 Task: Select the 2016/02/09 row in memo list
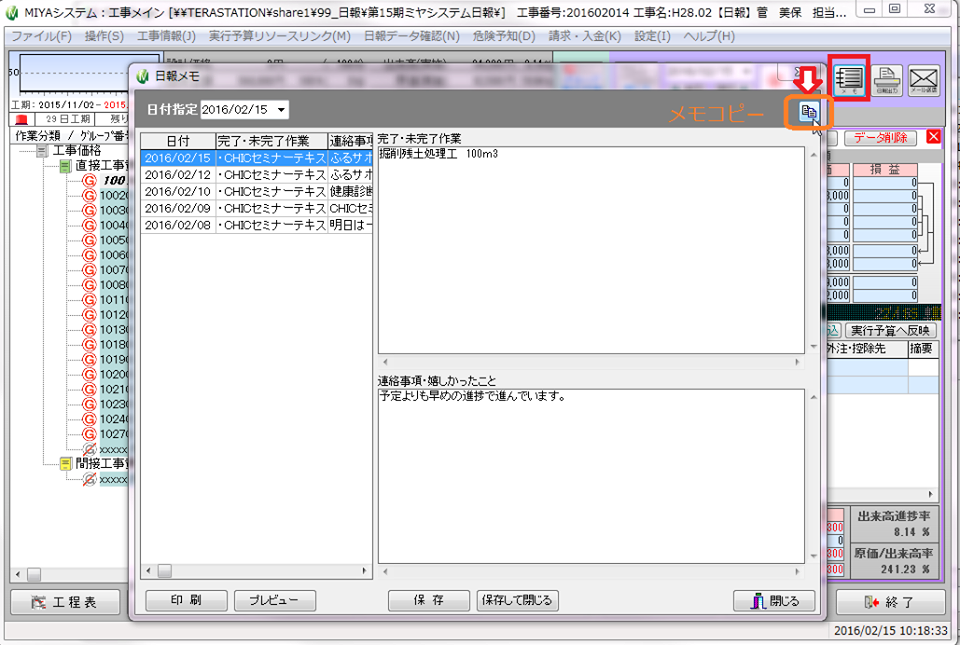point(256,208)
